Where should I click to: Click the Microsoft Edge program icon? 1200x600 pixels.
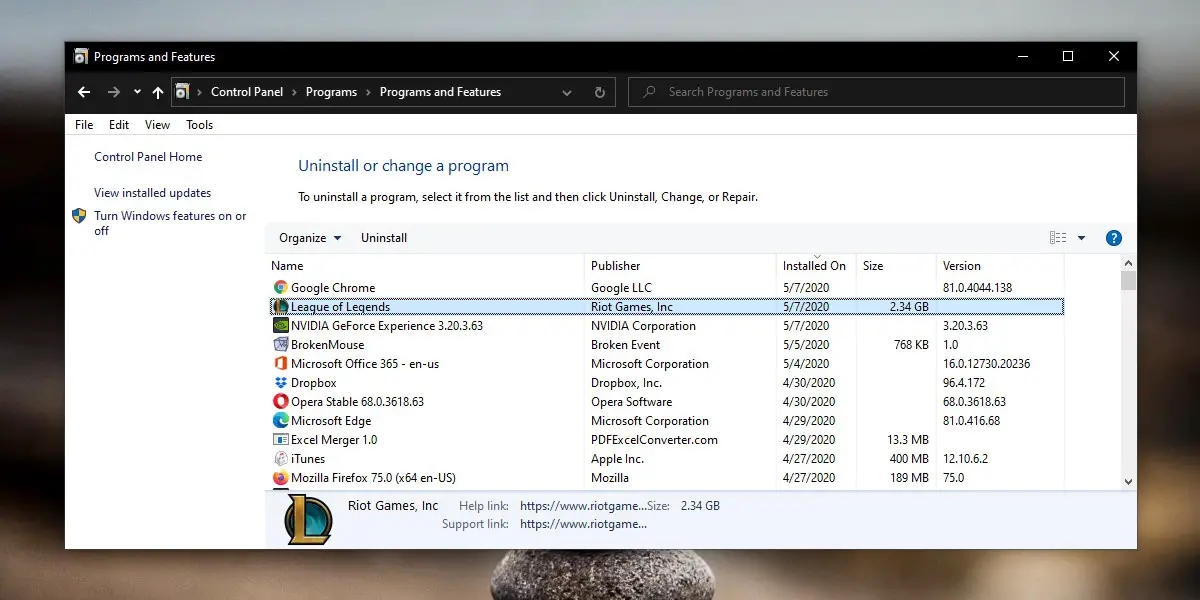click(281, 421)
